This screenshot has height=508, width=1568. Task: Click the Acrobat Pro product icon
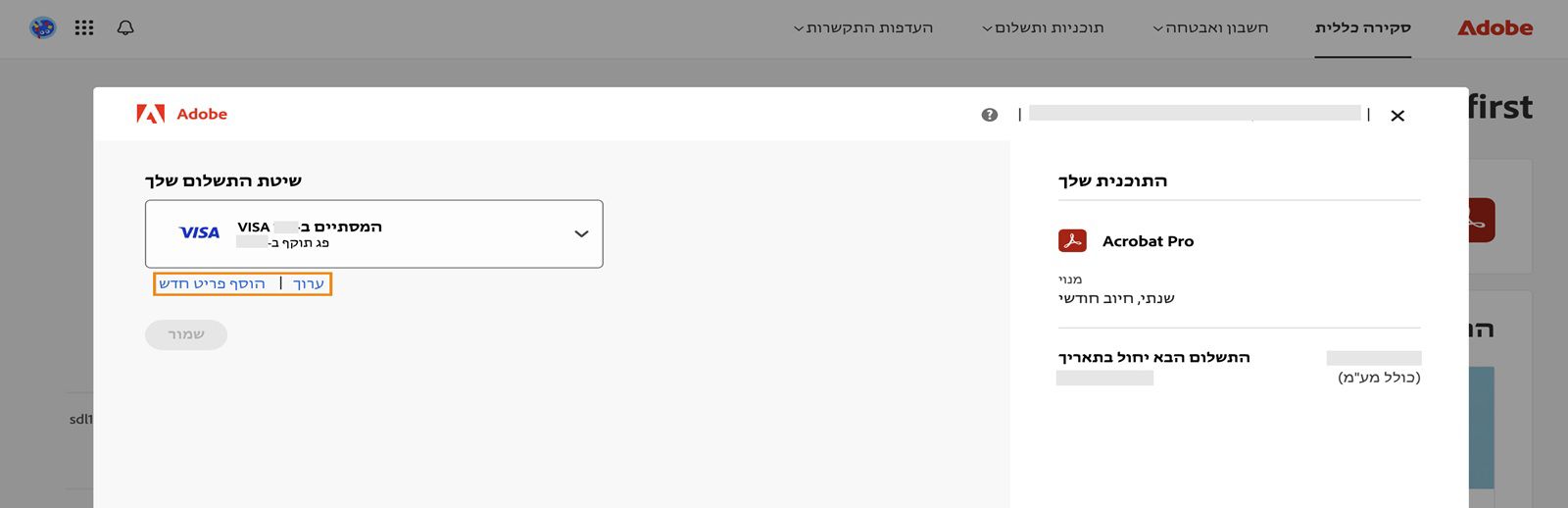coord(1072,240)
